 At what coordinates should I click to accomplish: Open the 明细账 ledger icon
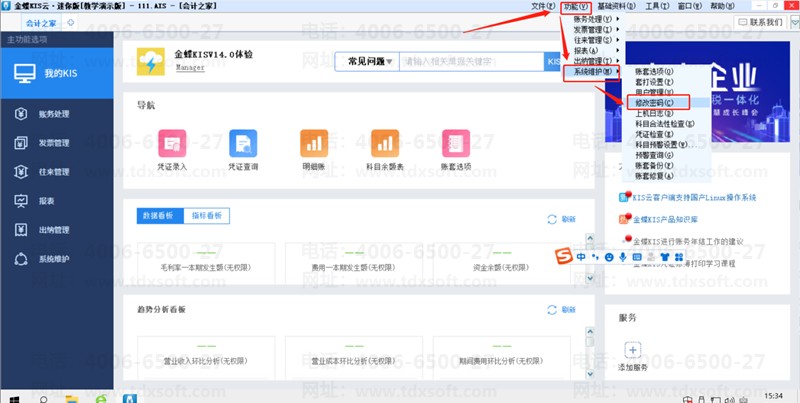[x=314, y=143]
